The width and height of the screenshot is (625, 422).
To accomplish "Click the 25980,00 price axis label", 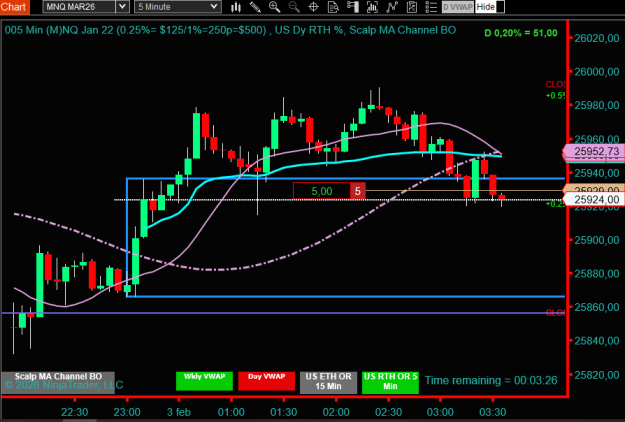I will (597, 105).
